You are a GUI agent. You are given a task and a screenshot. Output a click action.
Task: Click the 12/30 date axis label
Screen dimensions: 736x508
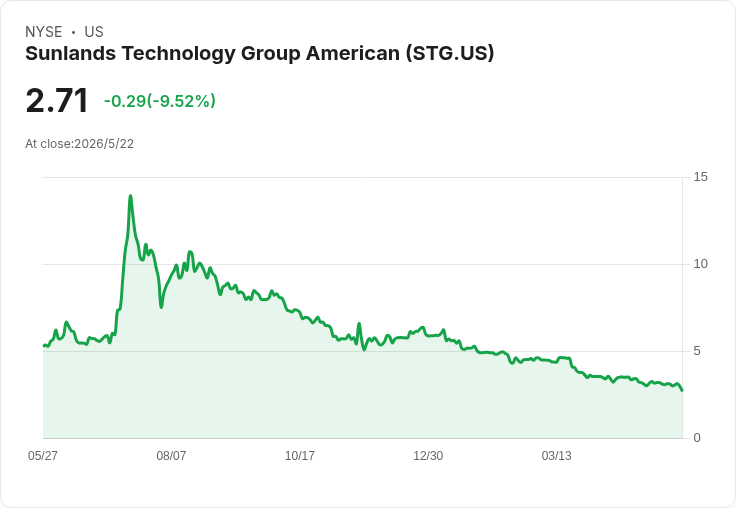(428, 455)
